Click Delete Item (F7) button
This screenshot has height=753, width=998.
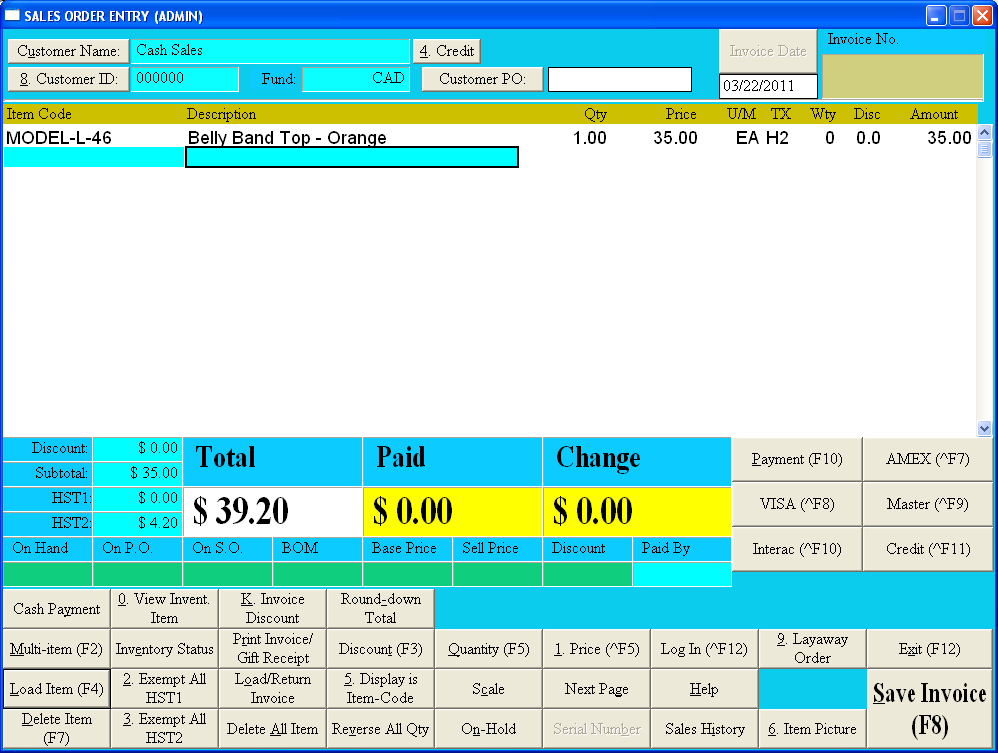click(56, 728)
